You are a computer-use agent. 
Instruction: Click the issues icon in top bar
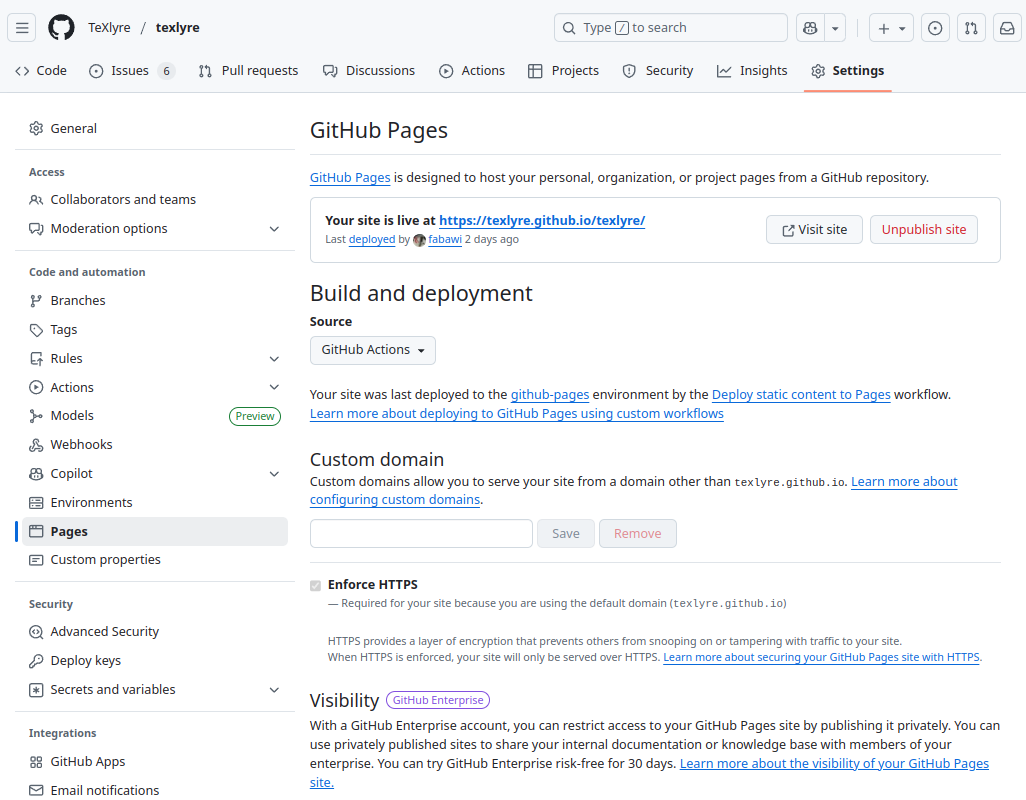(x=935, y=28)
